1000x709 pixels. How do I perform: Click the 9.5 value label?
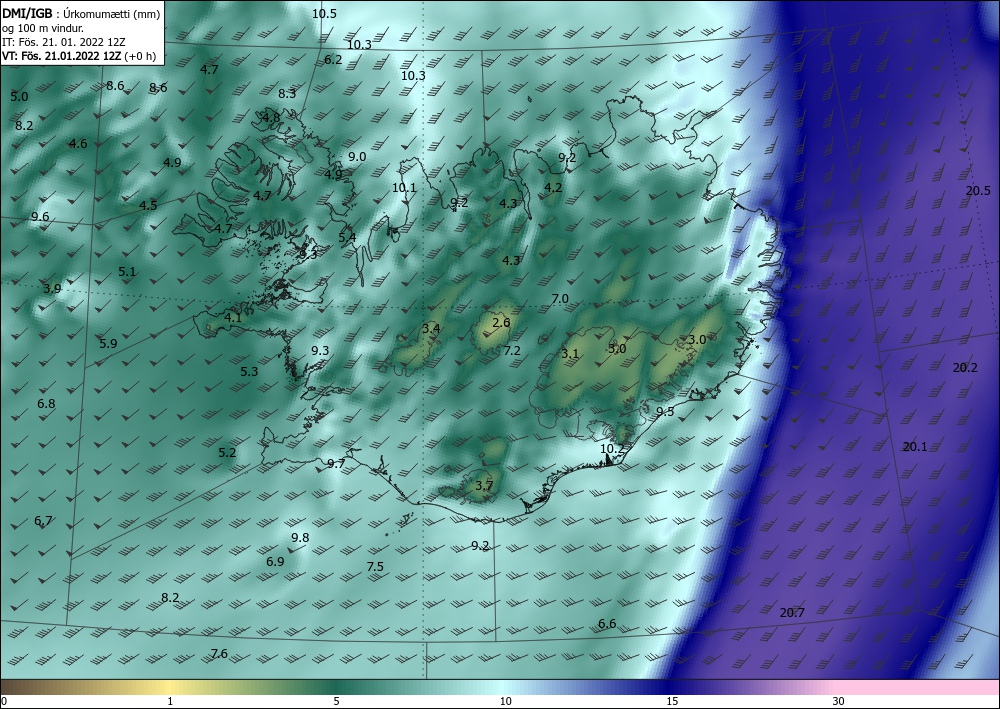tap(665, 412)
